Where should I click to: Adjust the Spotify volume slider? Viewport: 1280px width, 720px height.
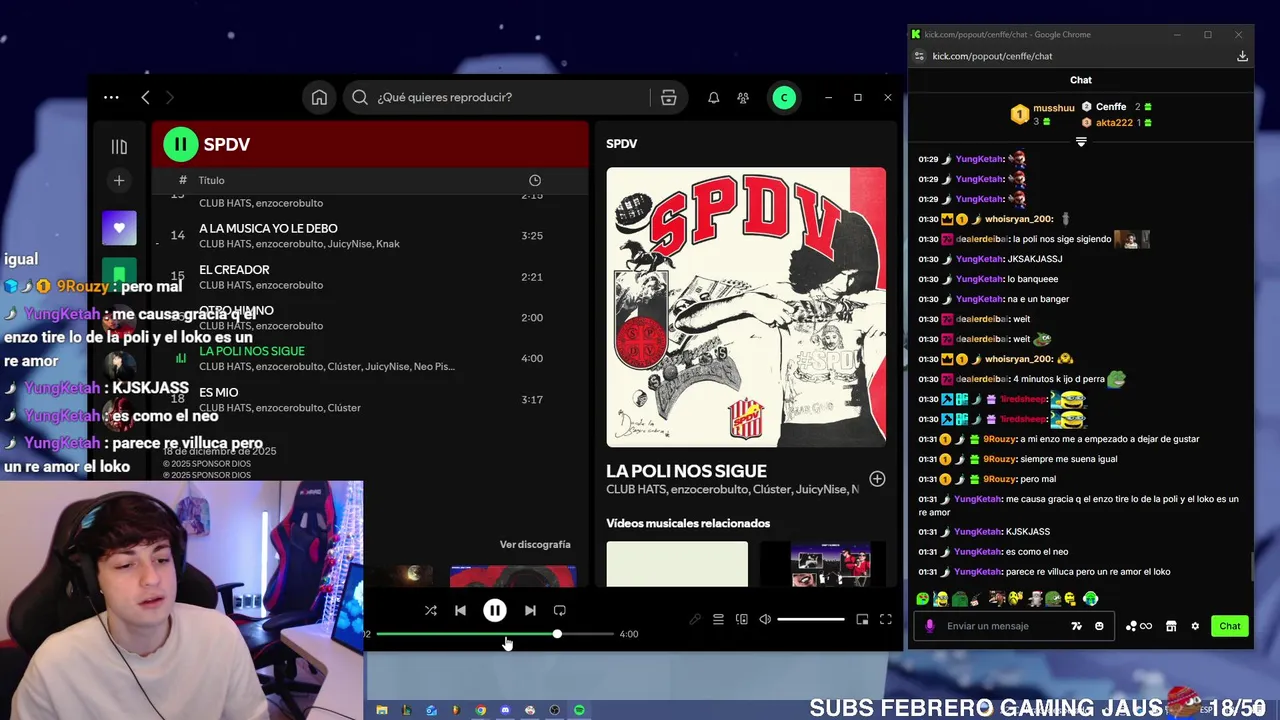coord(811,620)
